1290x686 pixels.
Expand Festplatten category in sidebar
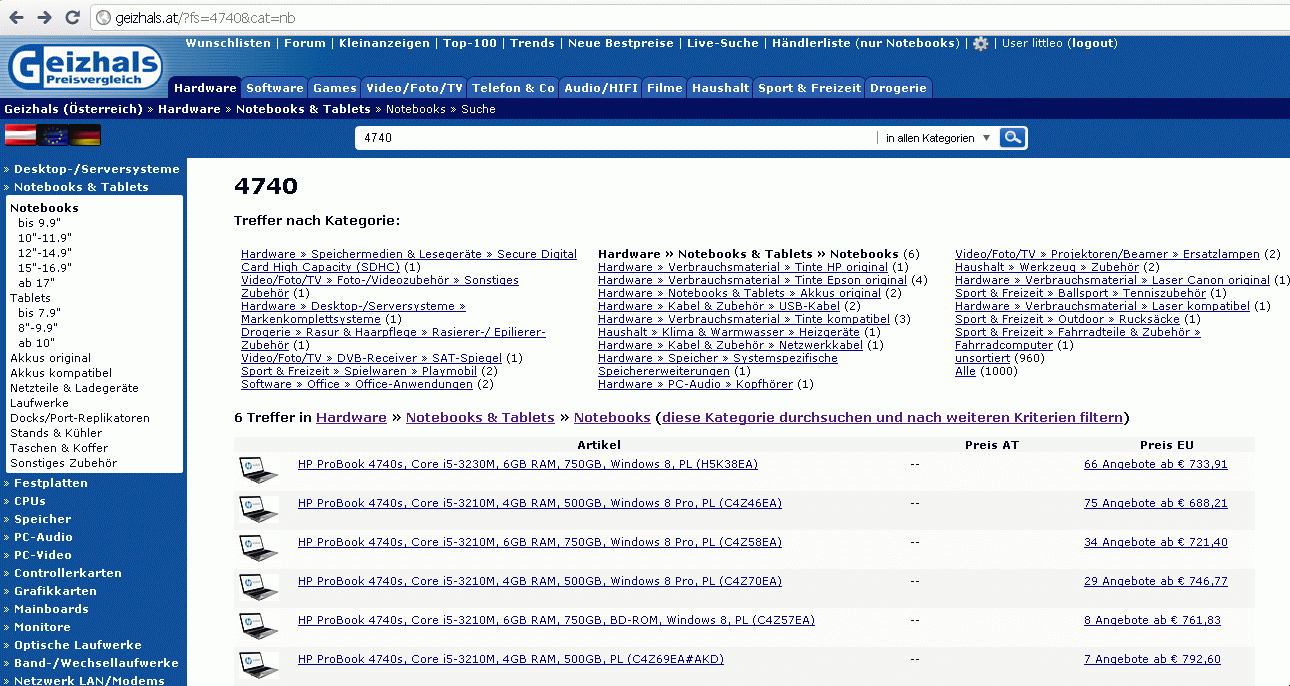tap(50, 483)
